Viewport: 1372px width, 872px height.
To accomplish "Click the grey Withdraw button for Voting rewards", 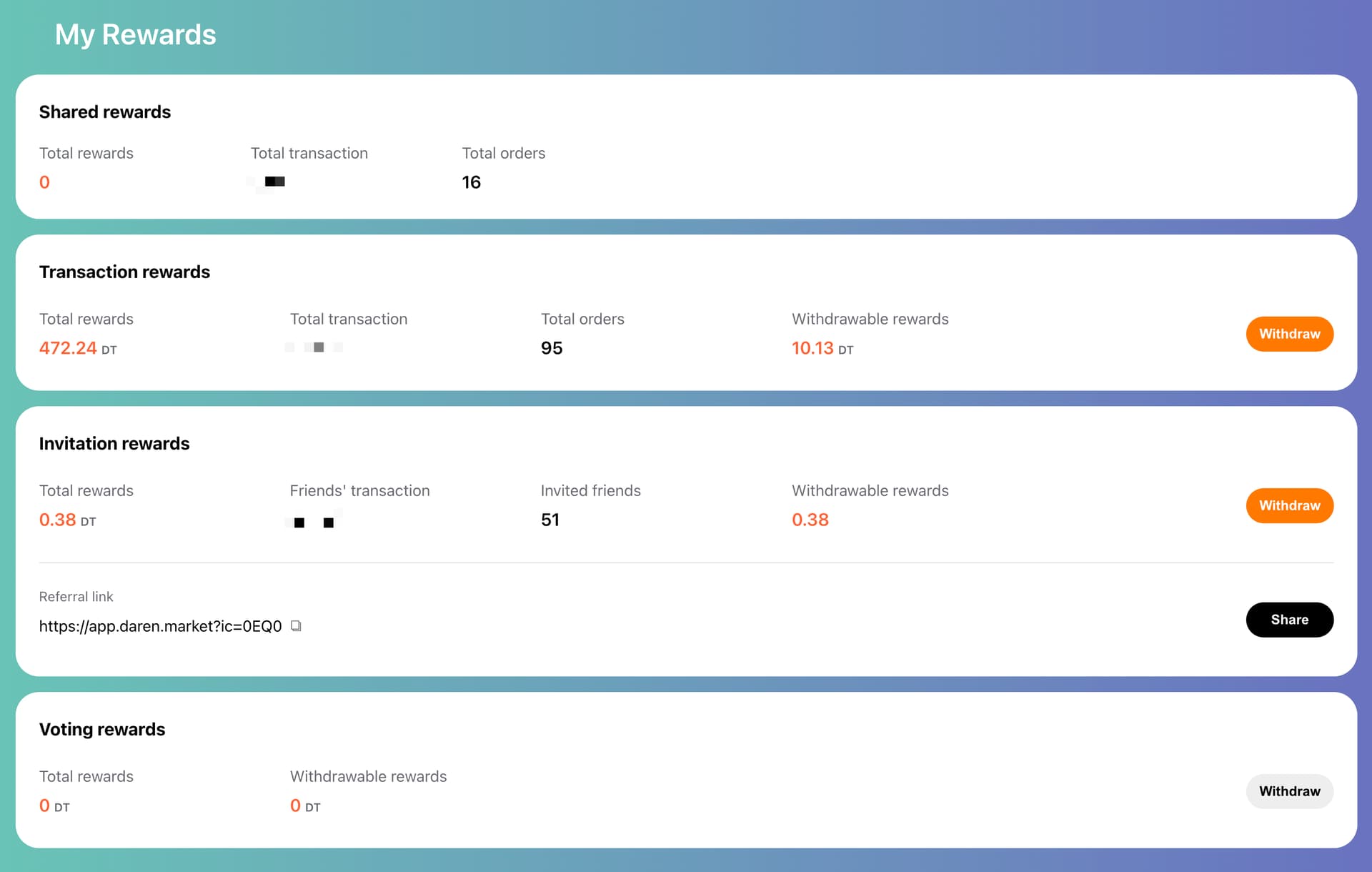I will point(1289,791).
